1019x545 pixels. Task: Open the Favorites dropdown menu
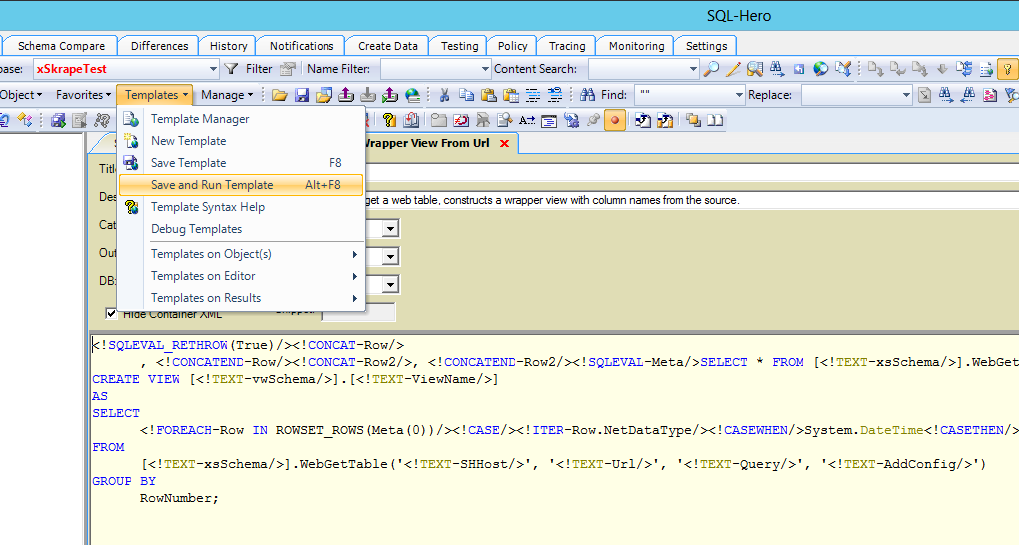pyautogui.click(x=83, y=95)
